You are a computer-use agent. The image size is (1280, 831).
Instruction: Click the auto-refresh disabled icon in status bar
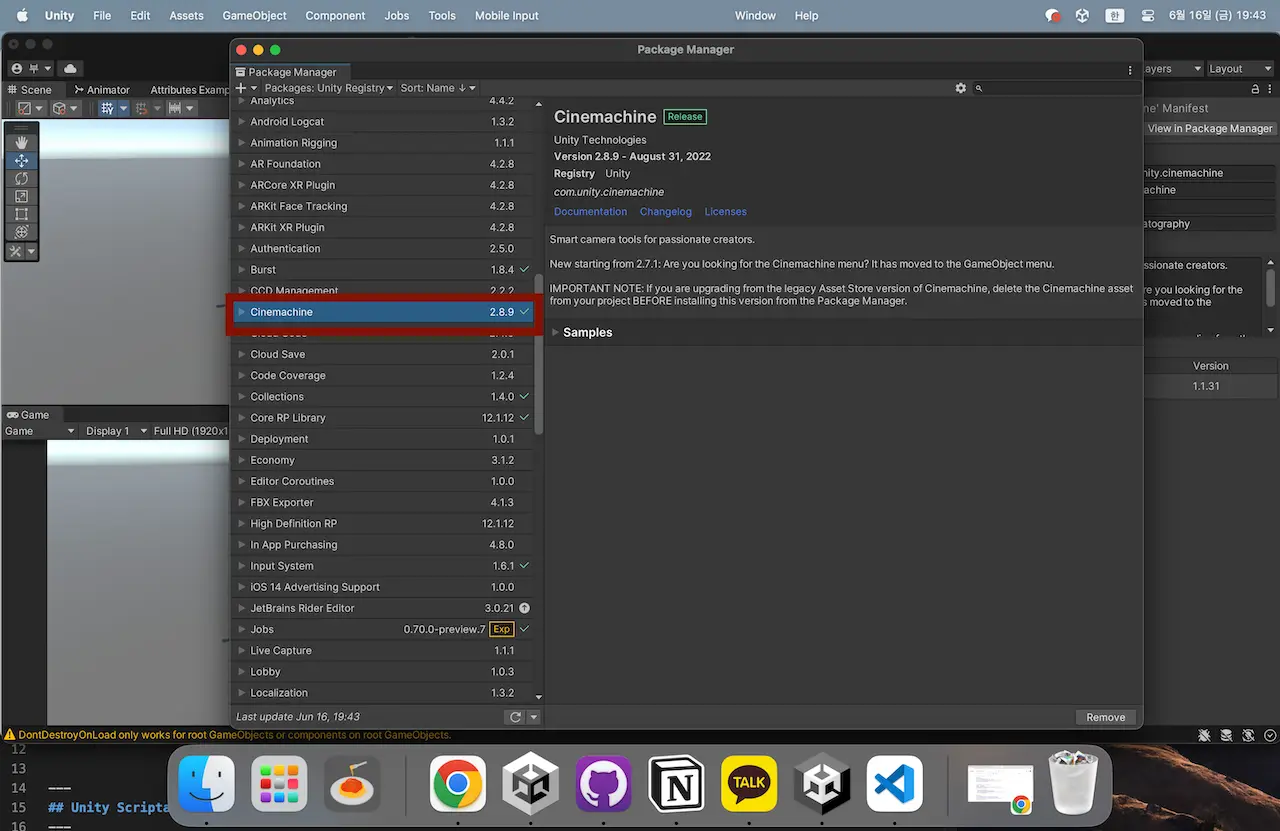[1247, 735]
